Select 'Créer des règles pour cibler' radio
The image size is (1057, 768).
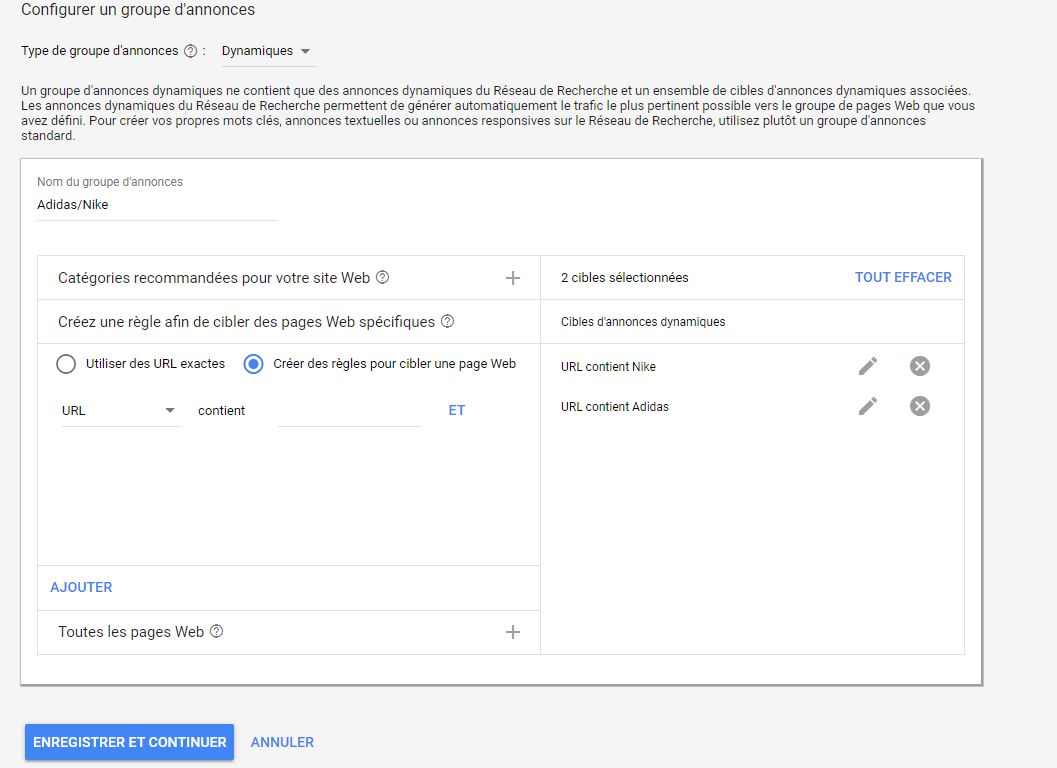(254, 364)
